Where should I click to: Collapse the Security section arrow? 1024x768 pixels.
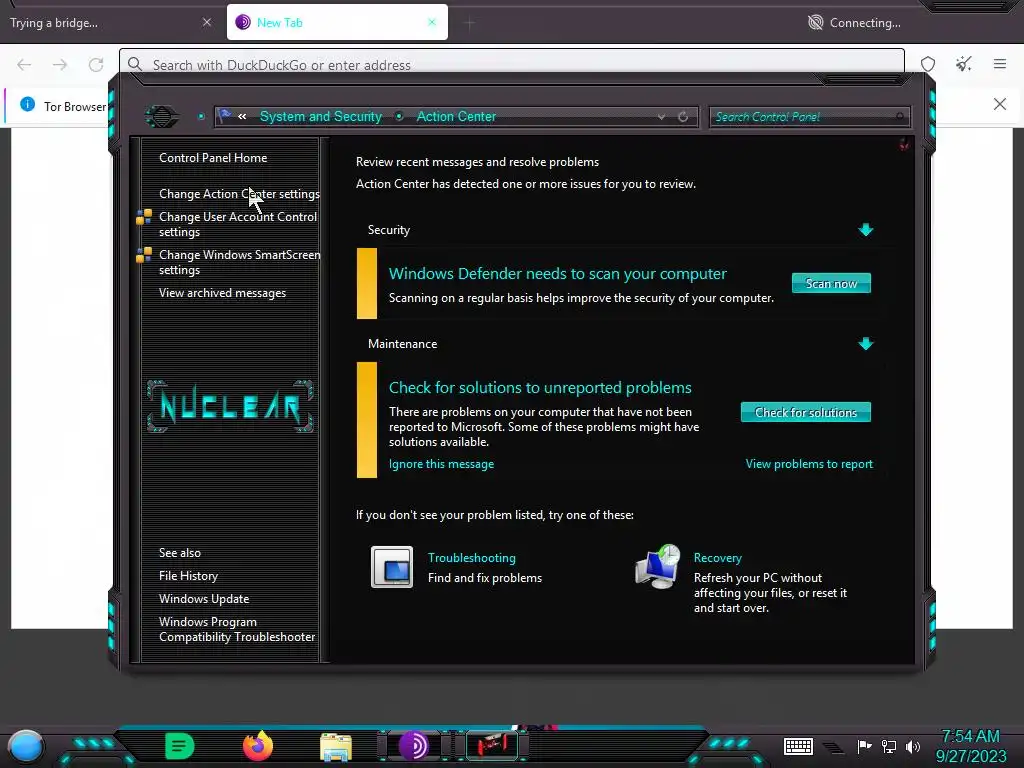click(x=865, y=229)
